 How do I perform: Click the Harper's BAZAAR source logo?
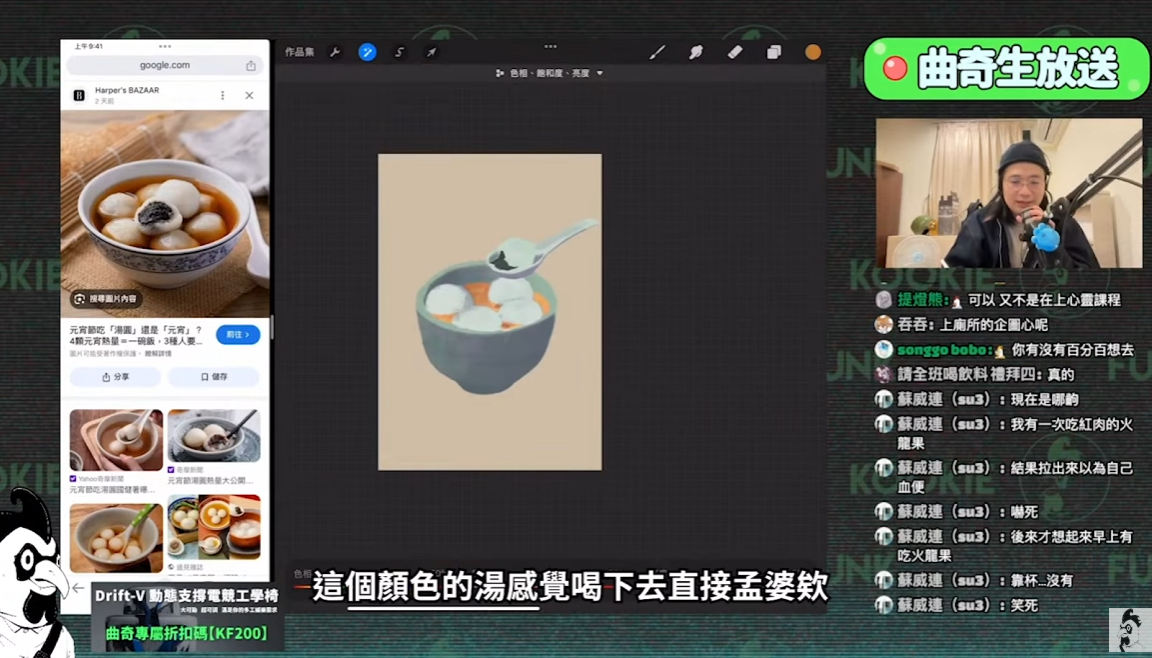(x=79, y=95)
